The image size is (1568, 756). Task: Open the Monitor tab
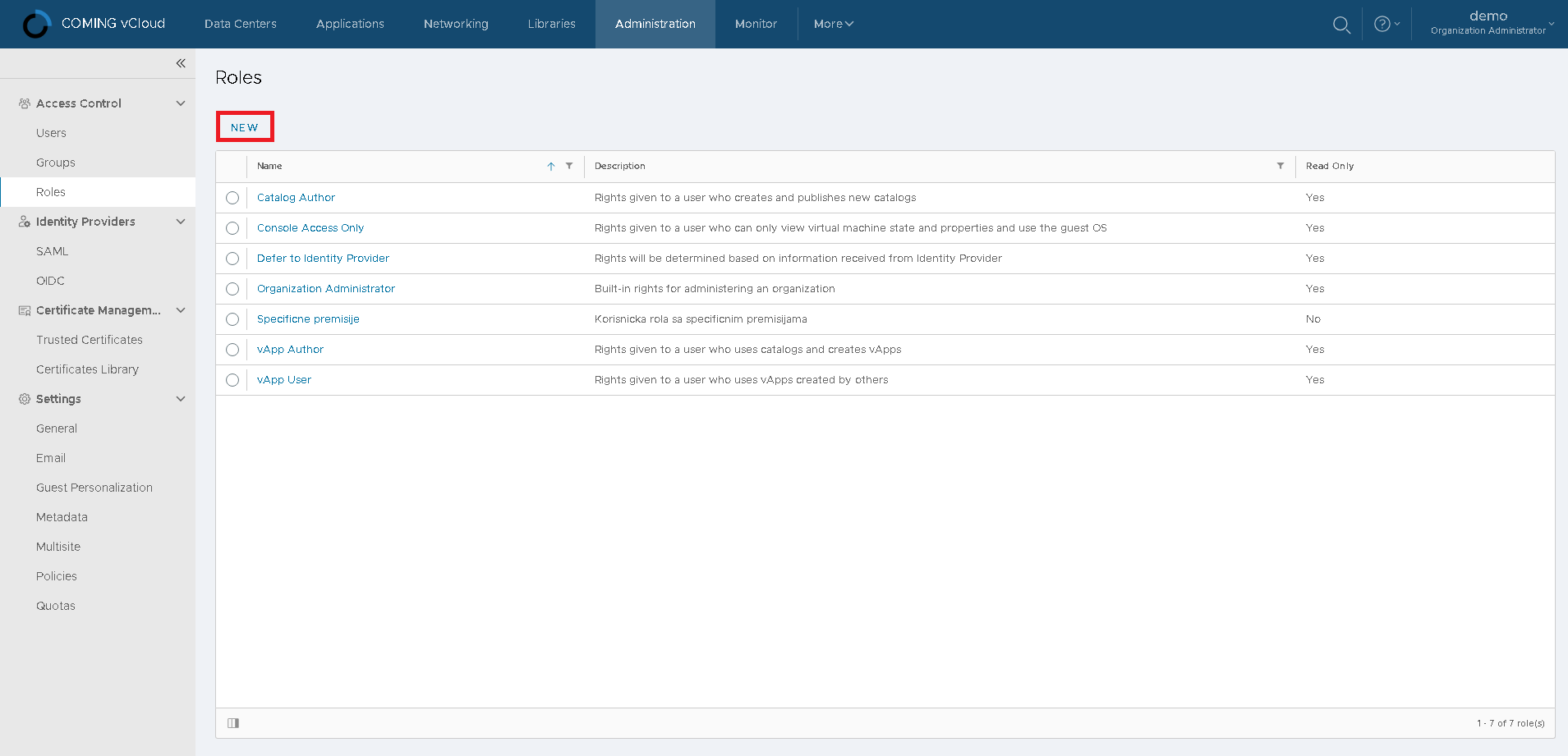(756, 25)
